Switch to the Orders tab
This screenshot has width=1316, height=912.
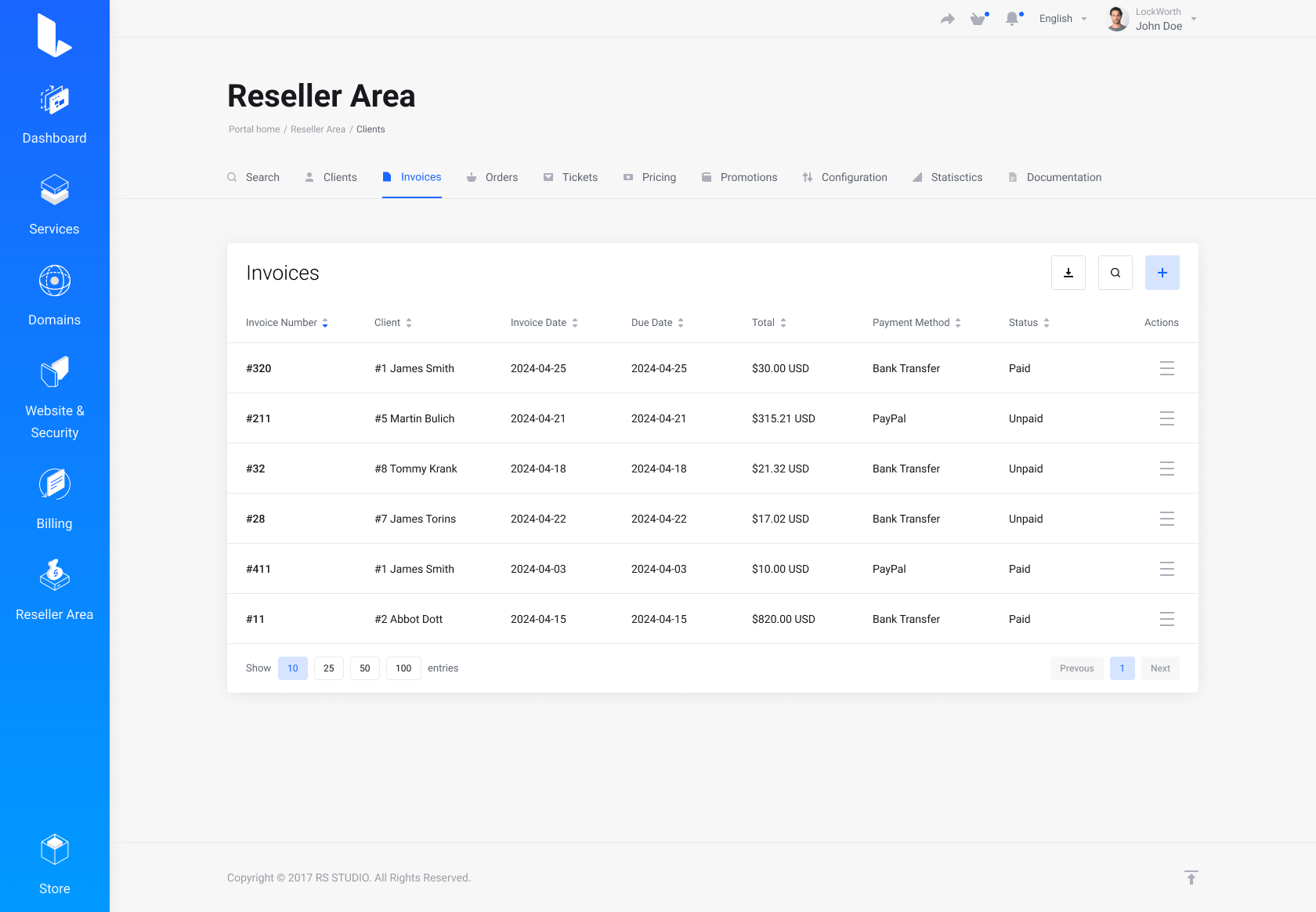tap(492, 177)
